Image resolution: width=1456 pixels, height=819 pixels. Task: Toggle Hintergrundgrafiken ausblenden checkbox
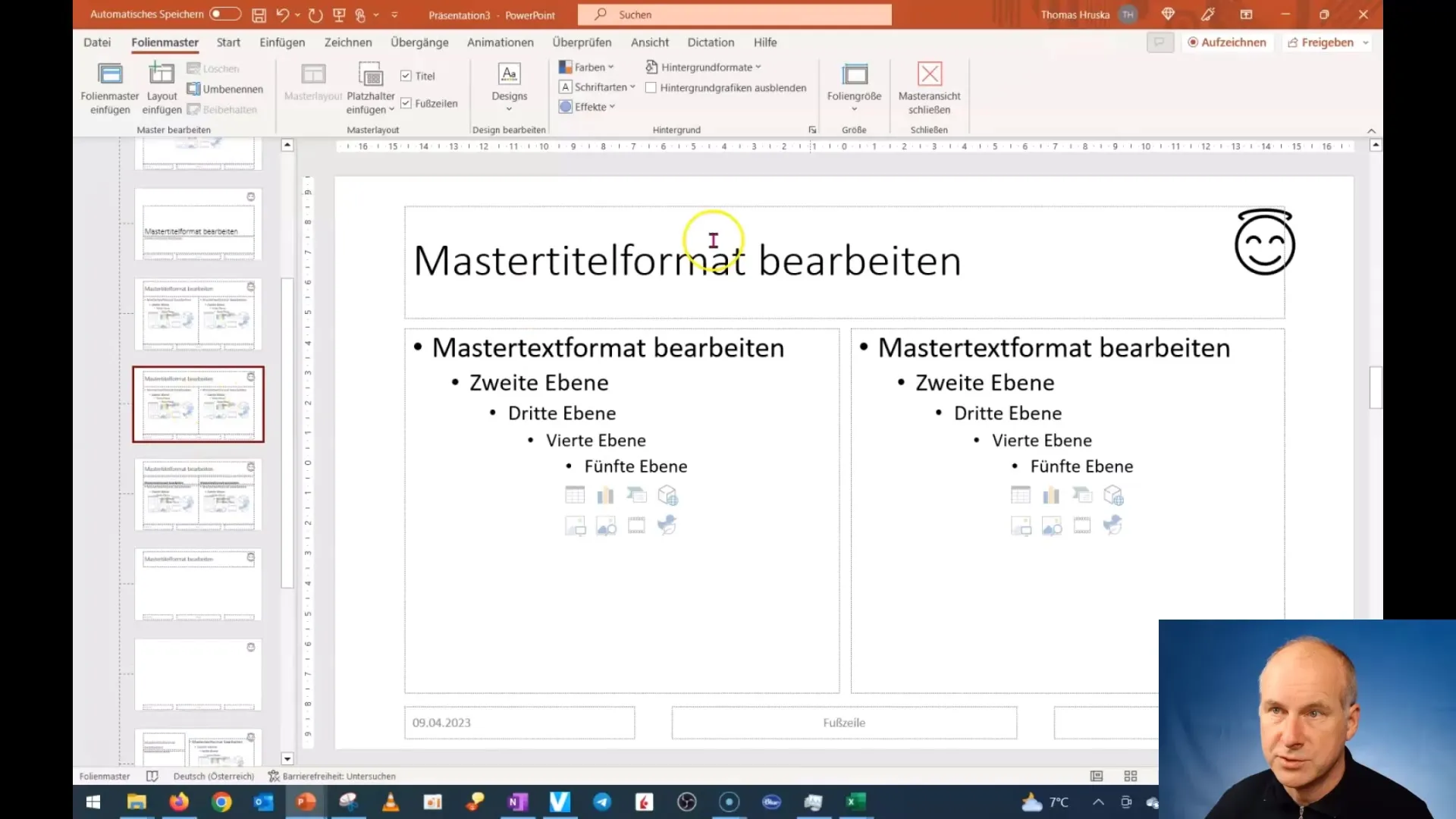pyautogui.click(x=652, y=88)
